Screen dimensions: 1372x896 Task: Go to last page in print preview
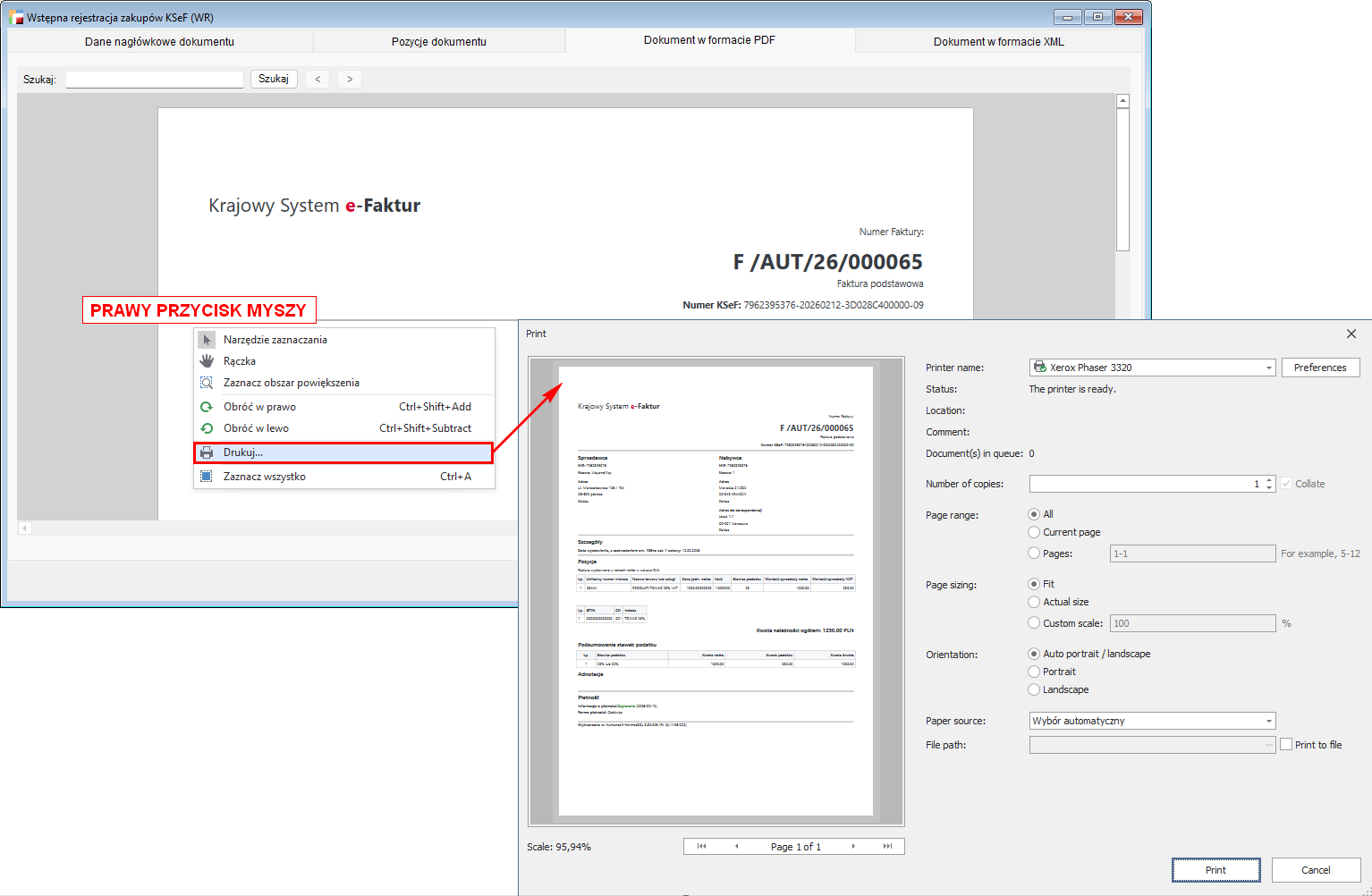(x=887, y=847)
